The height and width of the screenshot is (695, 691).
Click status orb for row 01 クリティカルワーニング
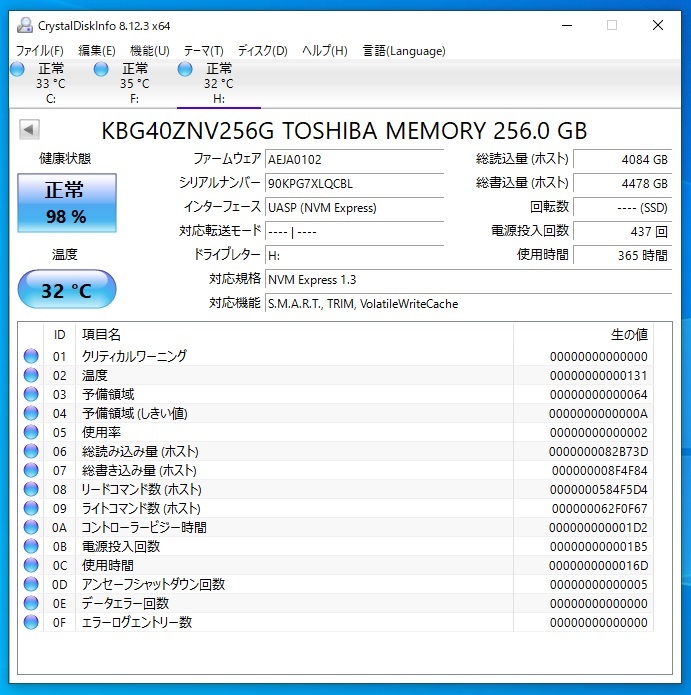(x=31, y=356)
